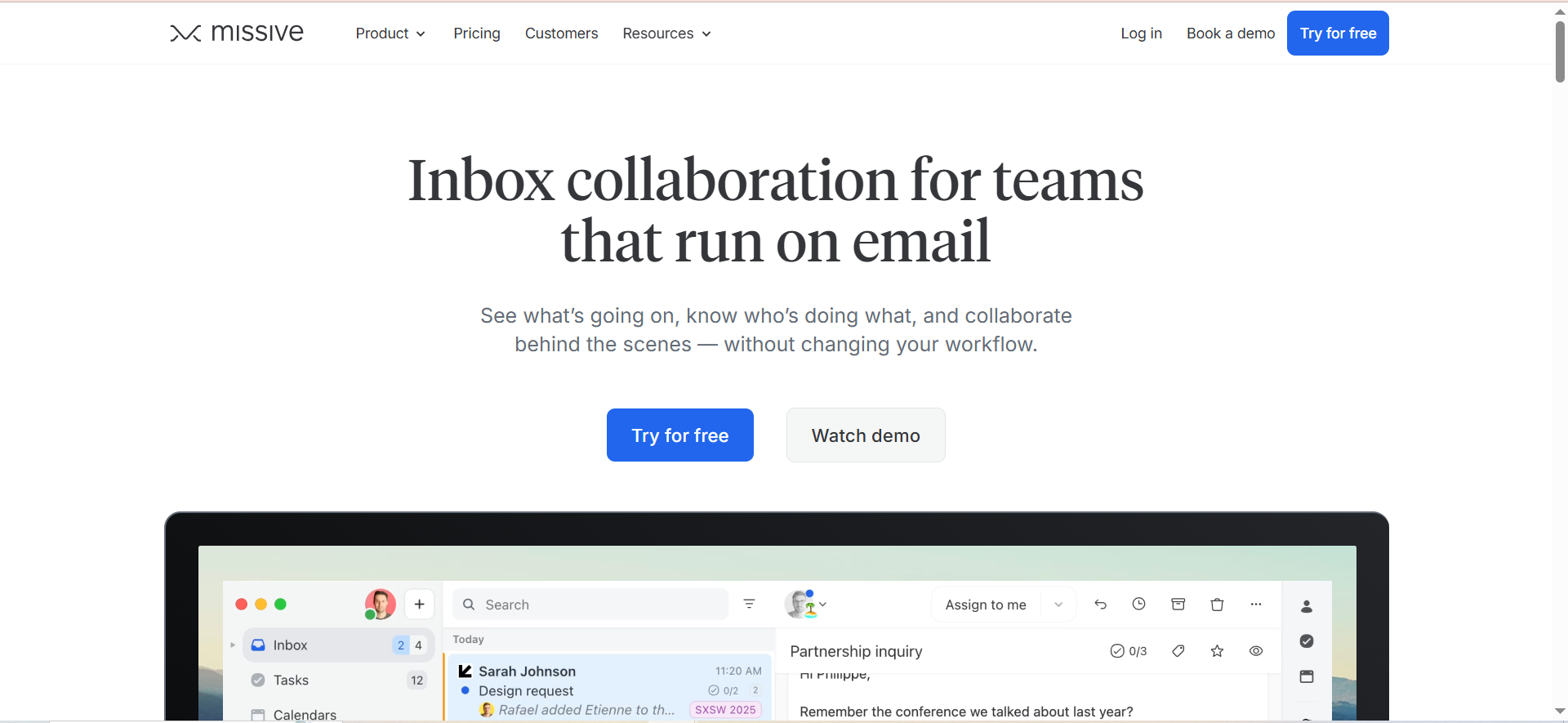Click the snooze clock icon
1568x723 pixels.
pyautogui.click(x=1139, y=604)
